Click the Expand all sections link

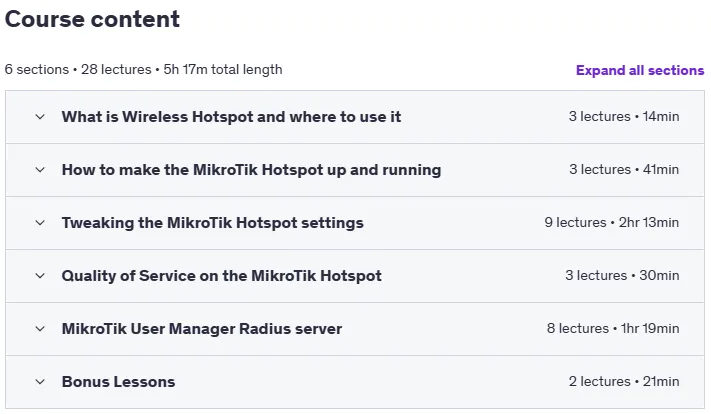(x=640, y=70)
